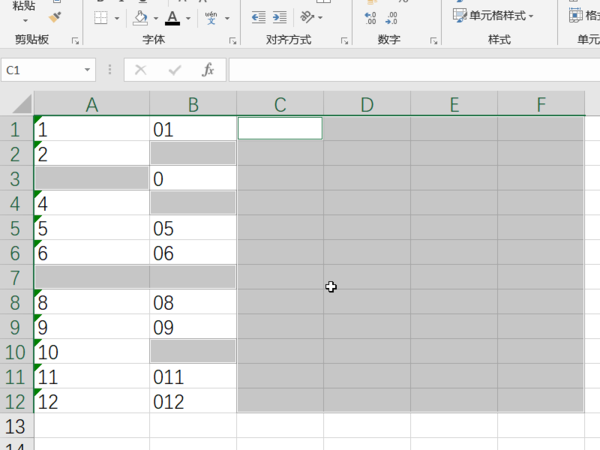
Task: Click the decrease indent icon
Action: point(259,17)
